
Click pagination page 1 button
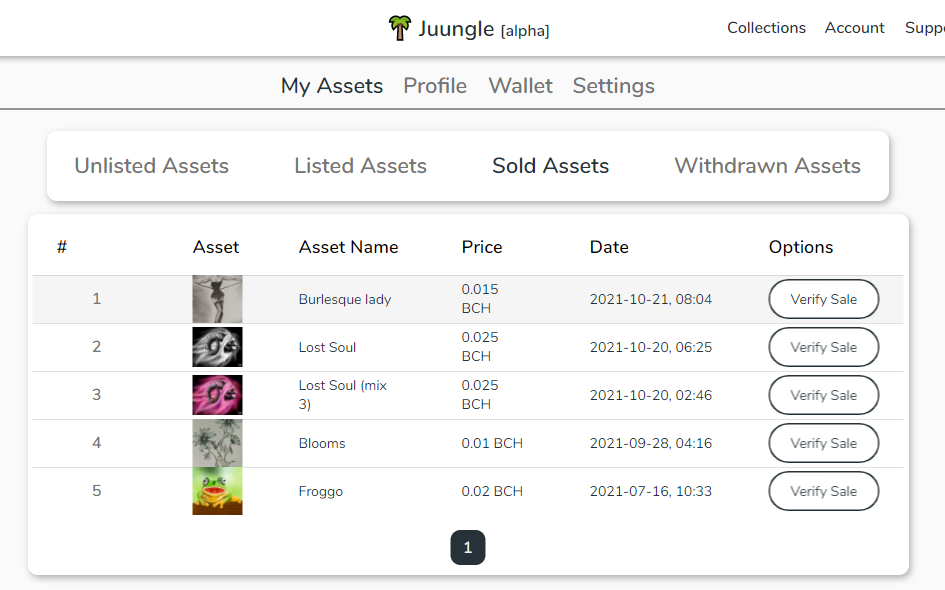pyautogui.click(x=468, y=547)
